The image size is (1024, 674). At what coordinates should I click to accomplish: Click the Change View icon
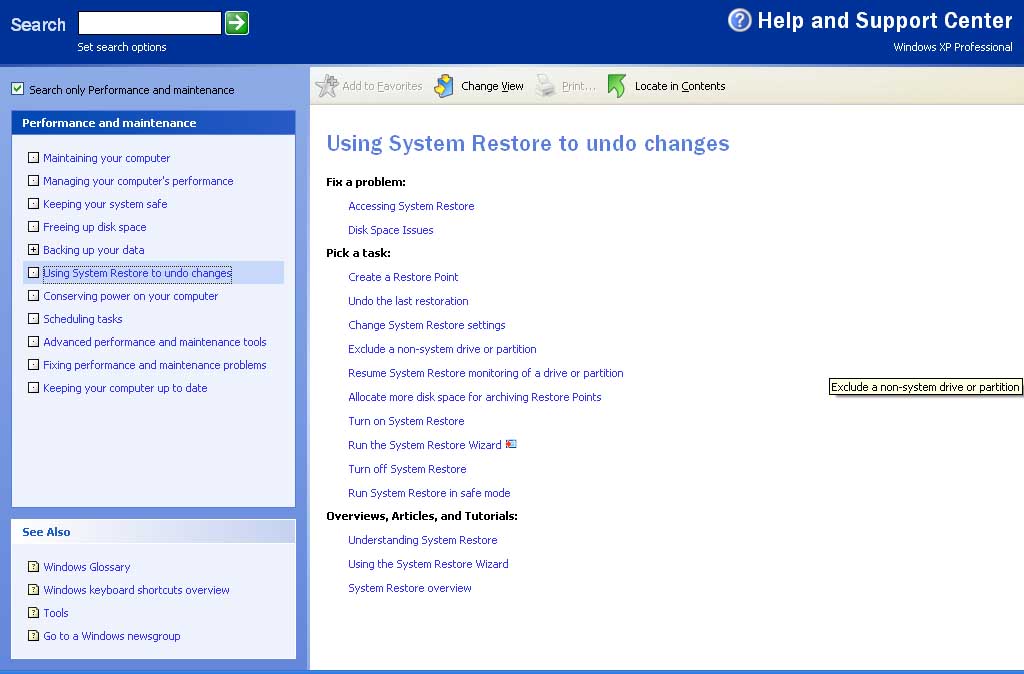[x=444, y=86]
